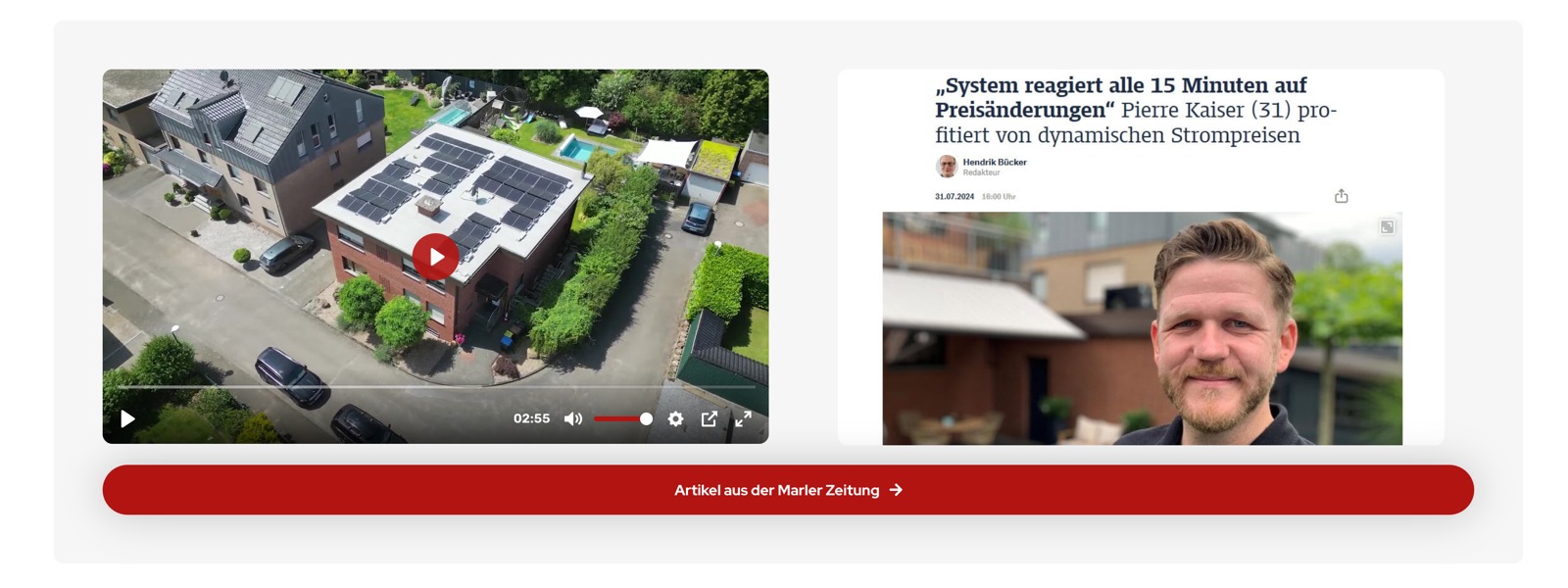The width and height of the screenshot is (1568, 588).
Task: Click the publication date 31.07.2024
Action: pos(955,197)
